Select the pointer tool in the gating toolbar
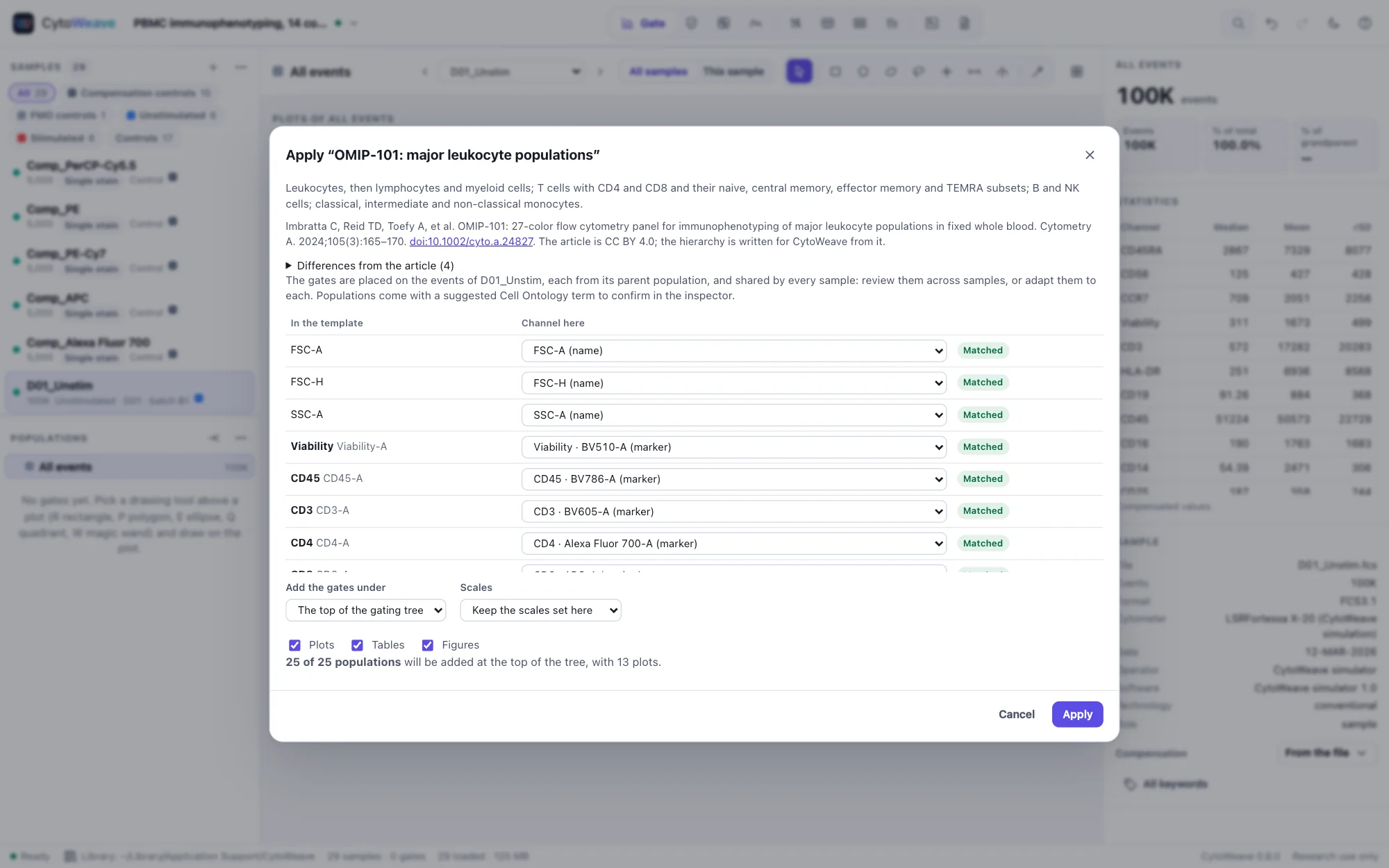 pyautogui.click(x=799, y=72)
